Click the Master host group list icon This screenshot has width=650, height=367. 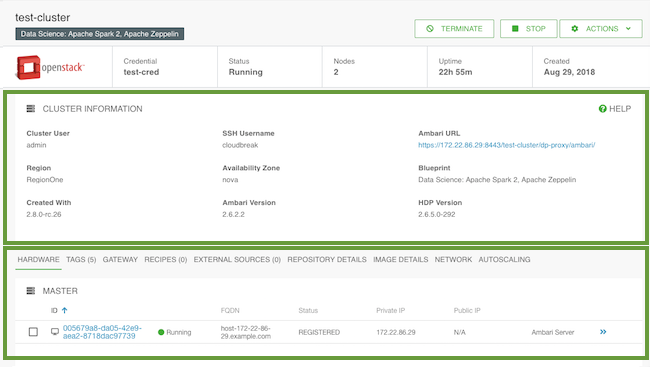coord(31,291)
